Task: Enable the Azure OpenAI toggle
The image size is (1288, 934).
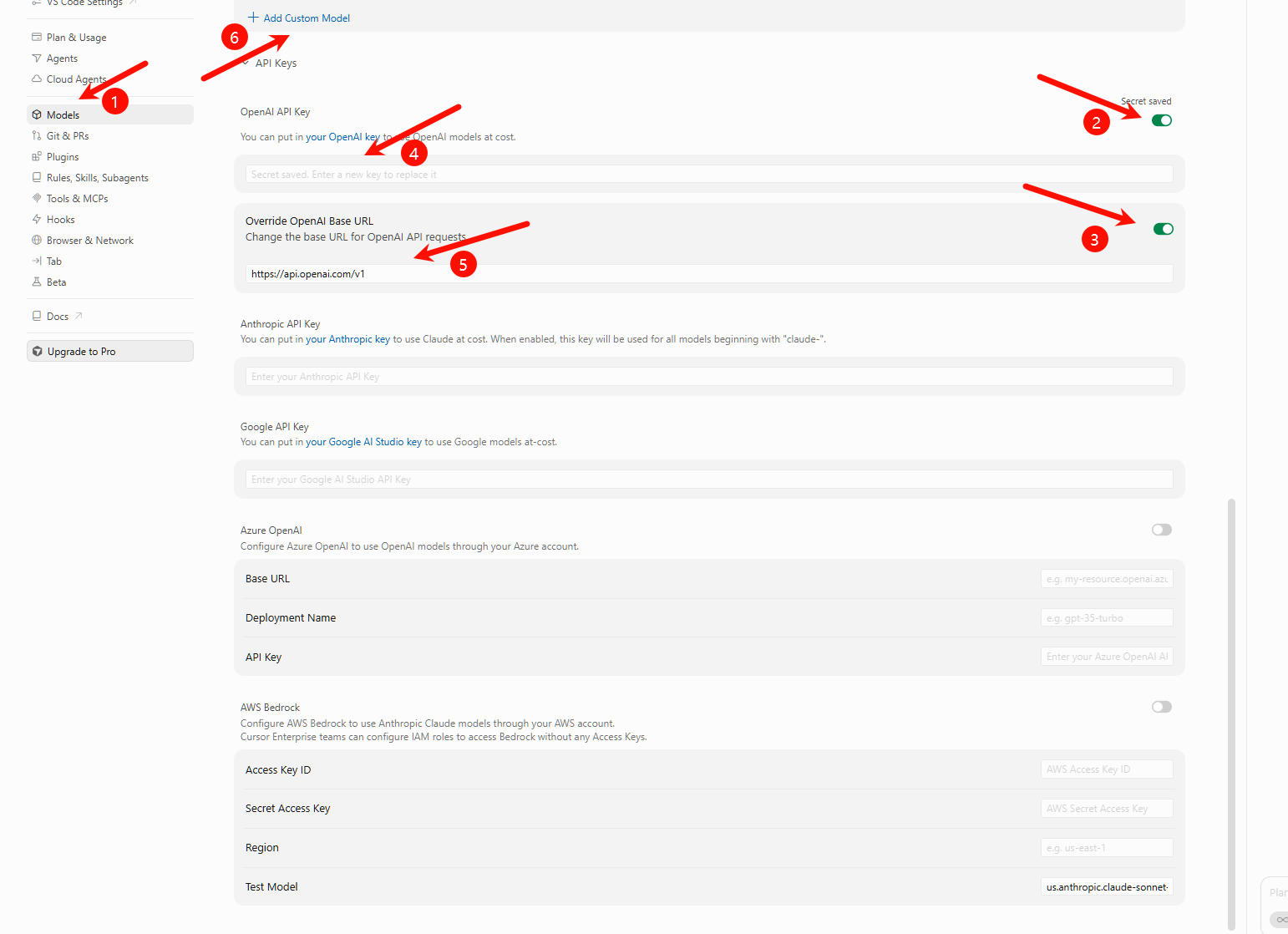Action: 1162,530
